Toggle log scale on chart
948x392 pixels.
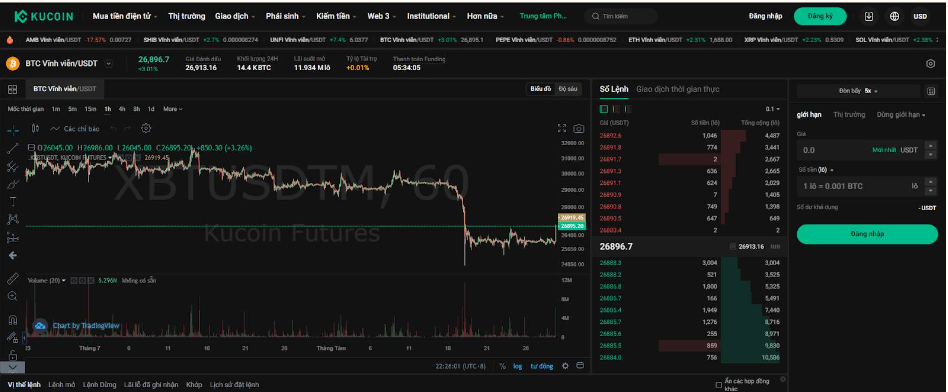click(518, 366)
